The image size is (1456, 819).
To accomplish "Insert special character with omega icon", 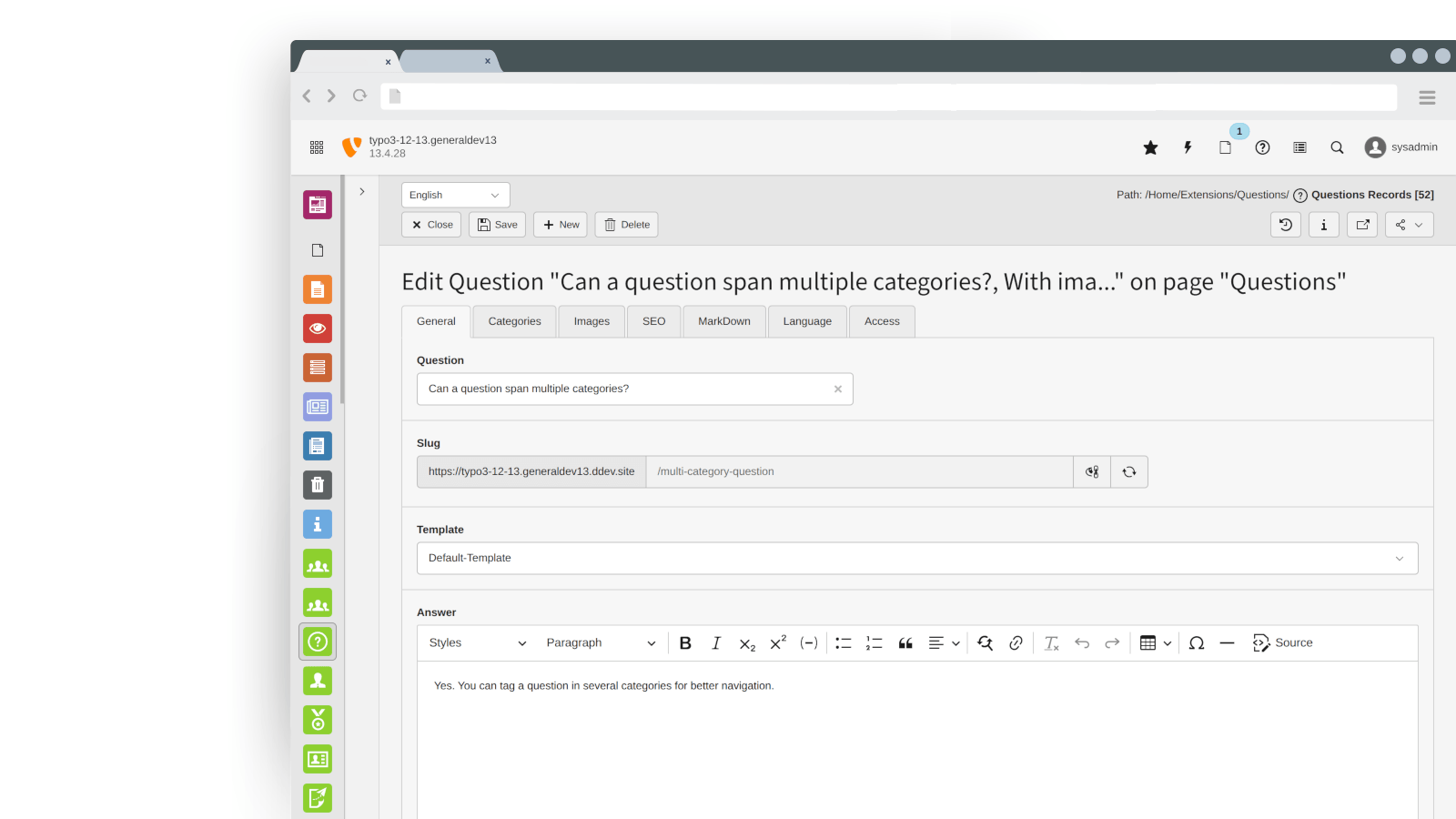I will (x=1197, y=643).
